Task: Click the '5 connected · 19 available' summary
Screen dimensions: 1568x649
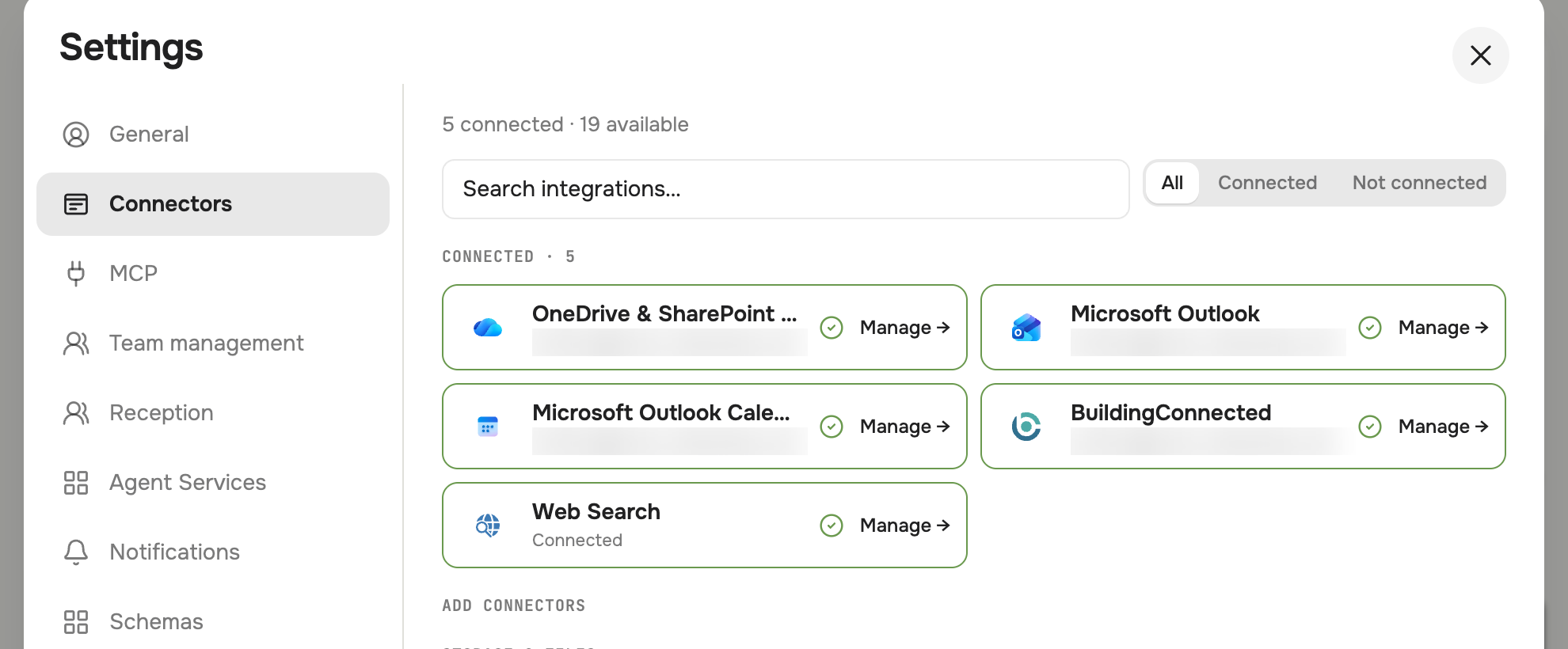Action: pyautogui.click(x=565, y=124)
